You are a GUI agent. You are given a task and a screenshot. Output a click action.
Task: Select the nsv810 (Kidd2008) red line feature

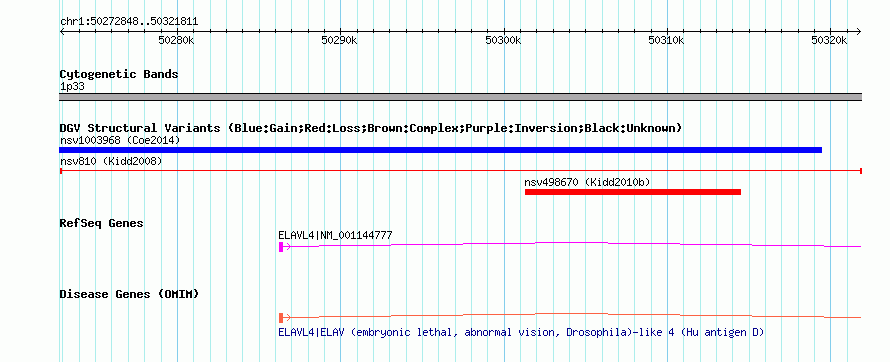click(461, 171)
